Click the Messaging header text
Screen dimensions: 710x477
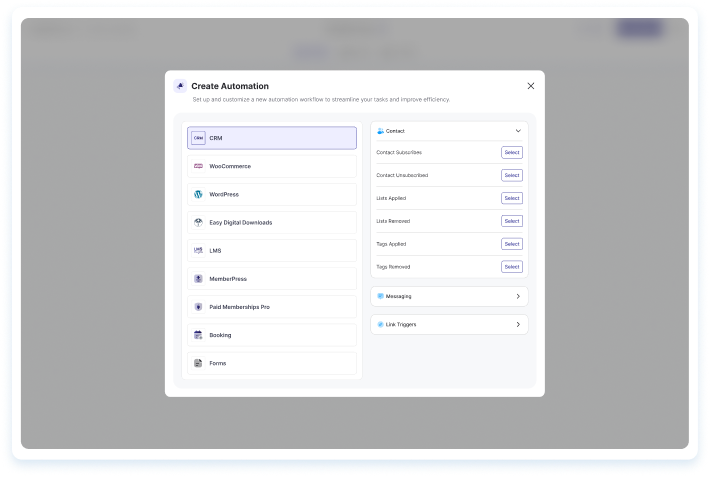click(398, 296)
